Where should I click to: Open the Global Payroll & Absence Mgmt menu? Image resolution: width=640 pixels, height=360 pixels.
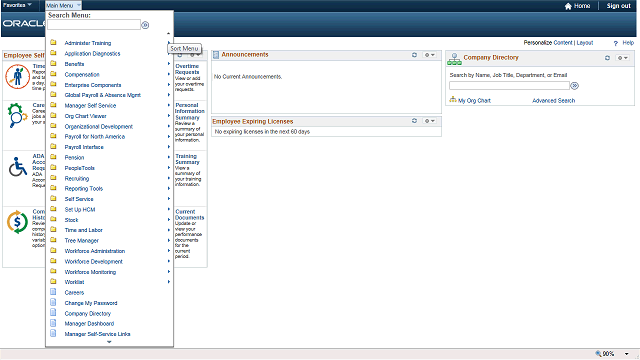pyautogui.click(x=102, y=95)
